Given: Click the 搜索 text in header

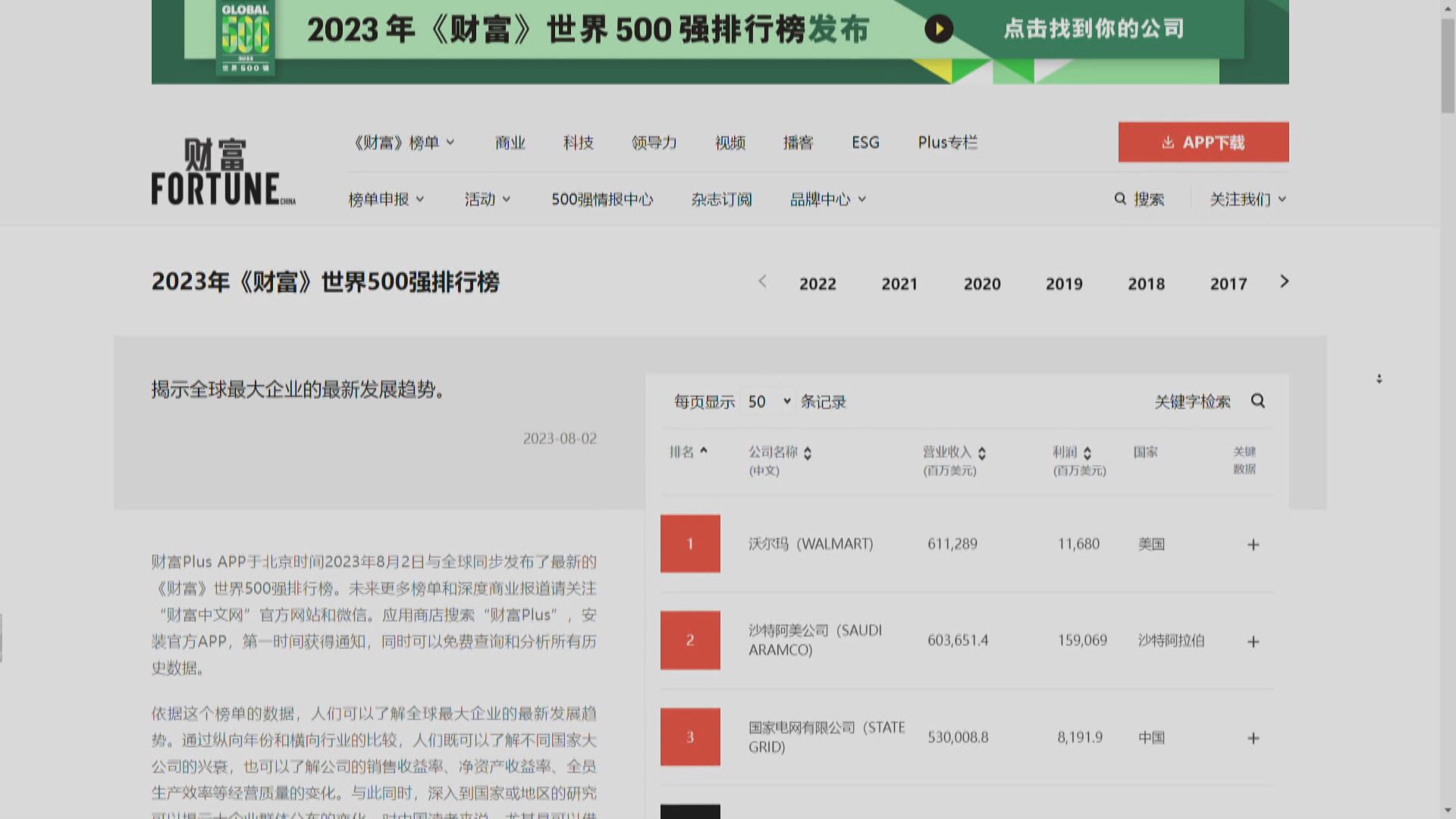Looking at the screenshot, I should pyautogui.click(x=1149, y=199).
